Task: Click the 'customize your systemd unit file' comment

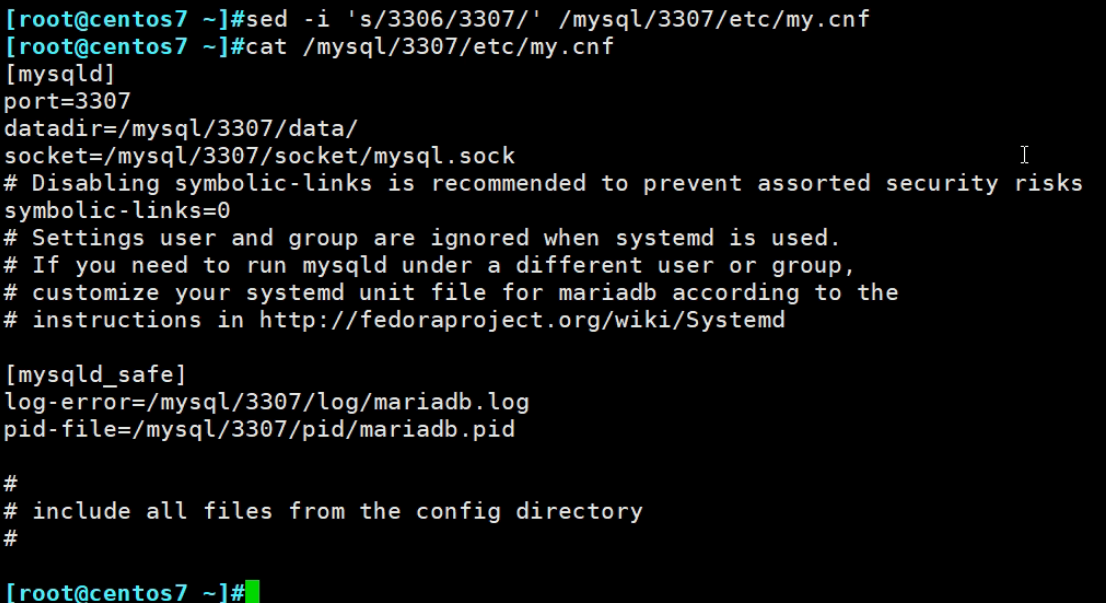Action: tap(451, 293)
